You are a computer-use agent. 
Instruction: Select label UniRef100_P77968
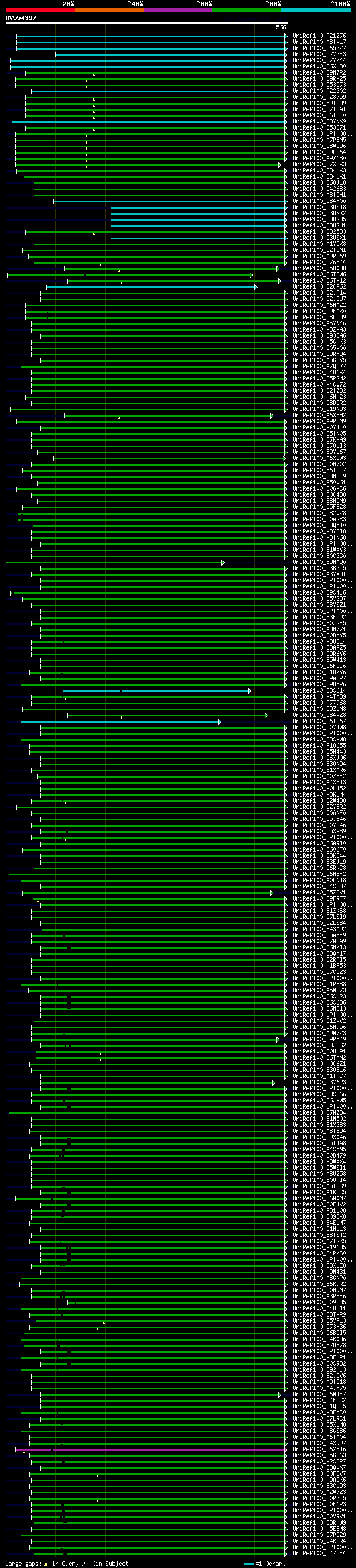(x=319, y=703)
